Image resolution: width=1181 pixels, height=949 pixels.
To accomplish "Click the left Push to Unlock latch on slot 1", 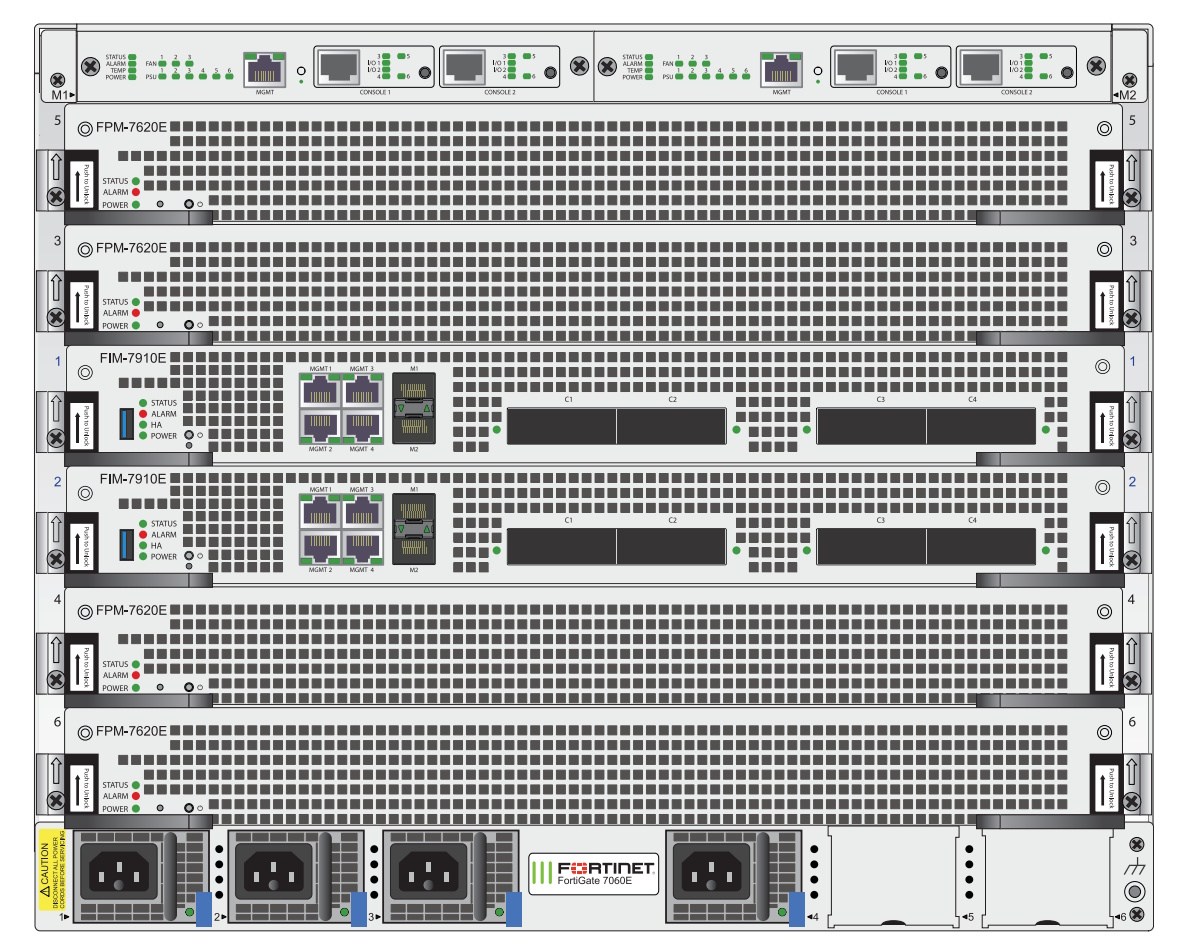I will [81, 426].
